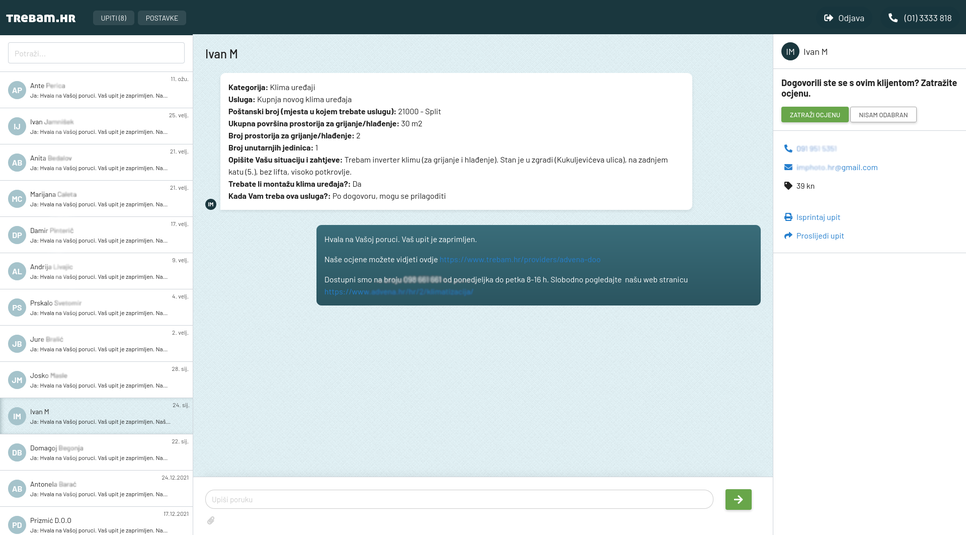The image size is (966, 535).
Task: Open conversation with Marijana
Action: pos(96,199)
